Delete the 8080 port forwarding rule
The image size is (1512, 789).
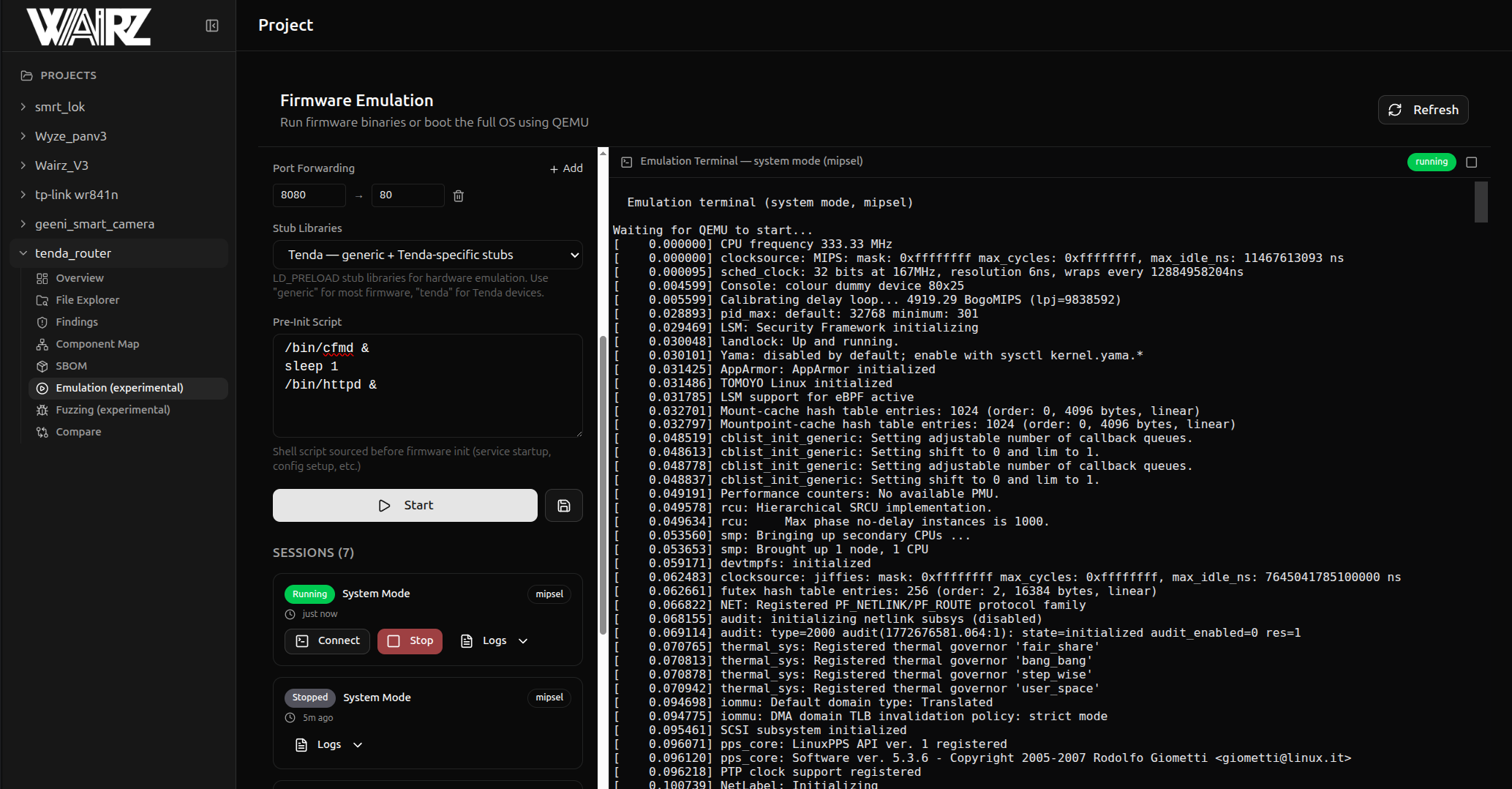[x=459, y=195]
